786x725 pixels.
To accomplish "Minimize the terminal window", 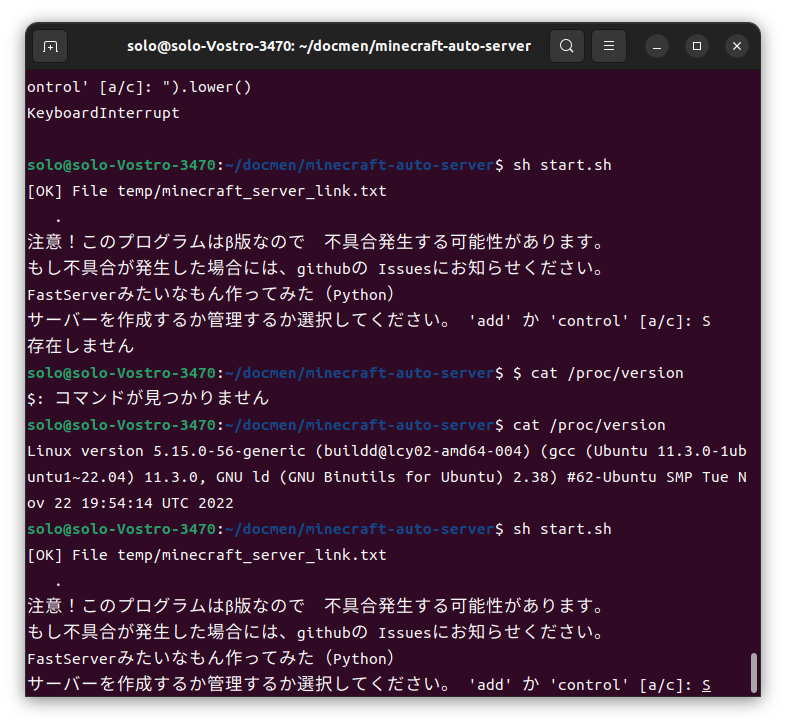I will point(657,47).
